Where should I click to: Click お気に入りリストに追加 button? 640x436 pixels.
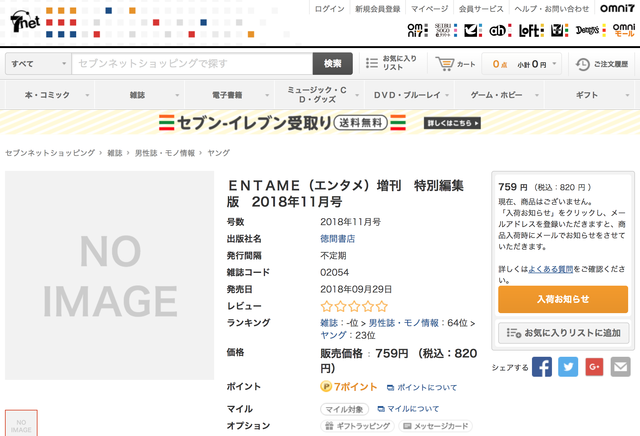point(563,333)
